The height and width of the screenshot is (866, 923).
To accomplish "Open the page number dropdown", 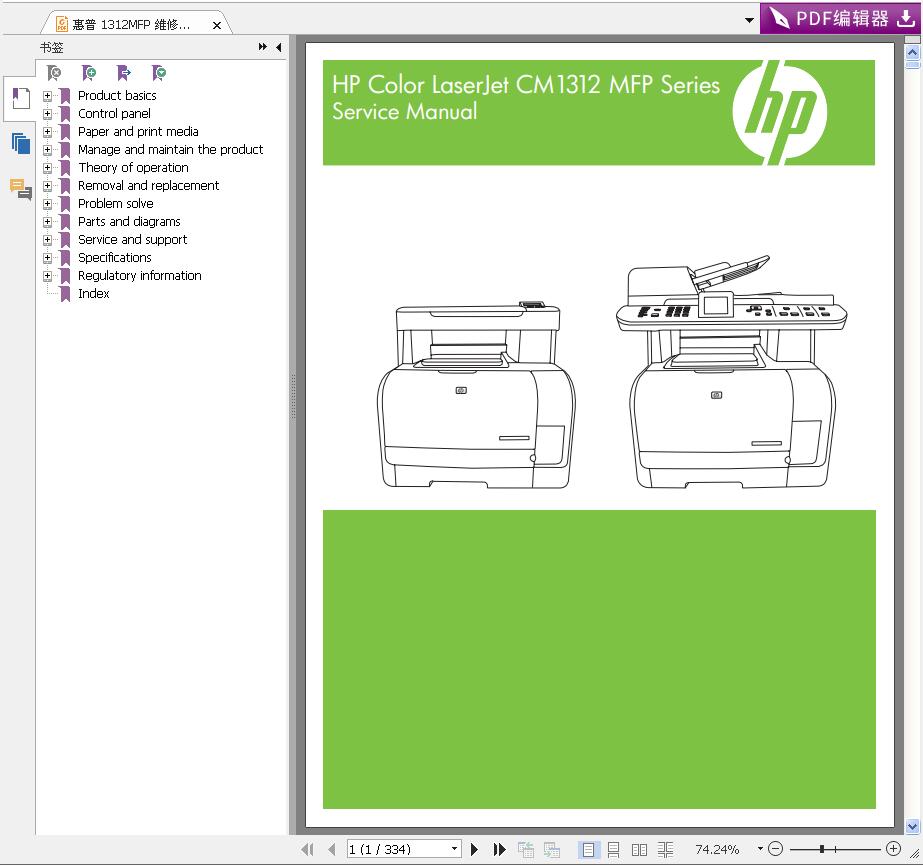I will point(454,849).
